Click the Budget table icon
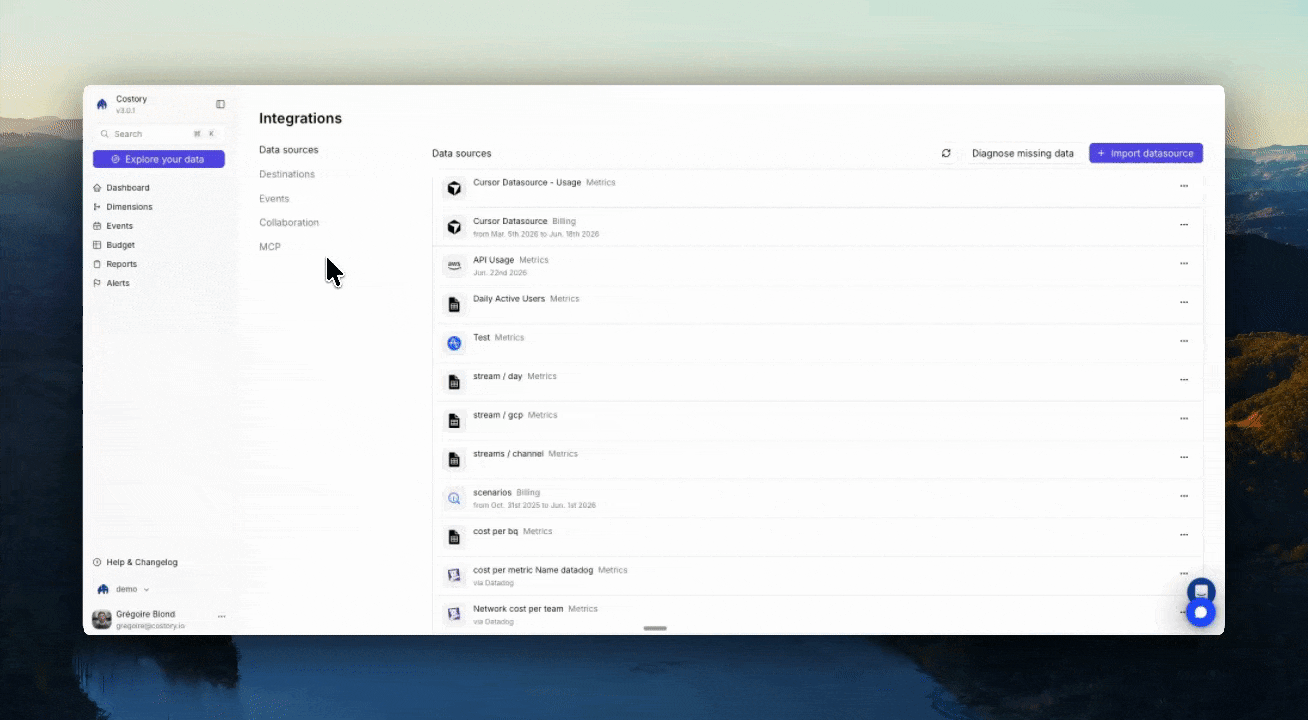This screenshot has width=1308, height=720. [97, 245]
